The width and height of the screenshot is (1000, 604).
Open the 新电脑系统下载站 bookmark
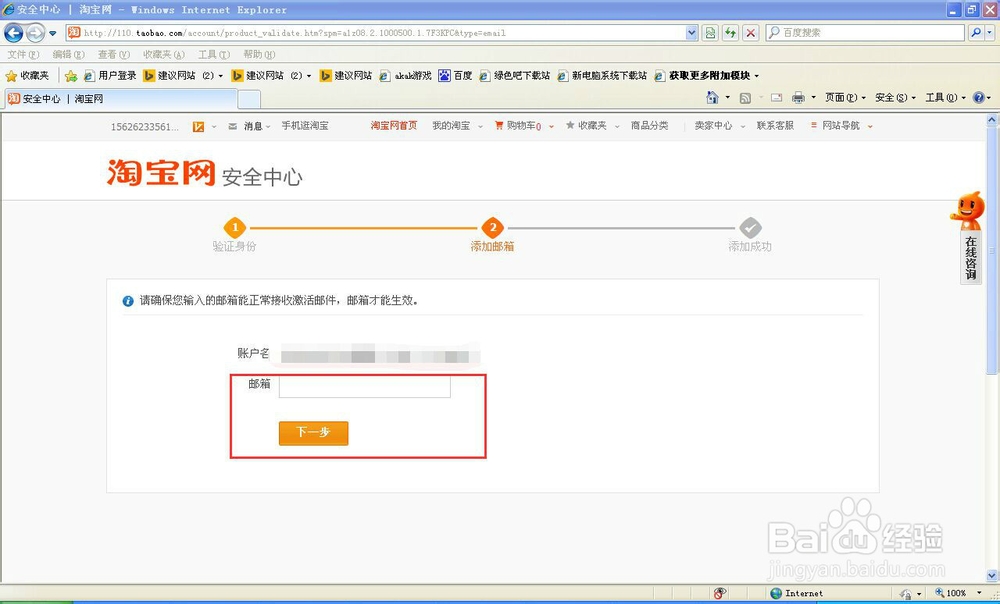pyautogui.click(x=602, y=76)
